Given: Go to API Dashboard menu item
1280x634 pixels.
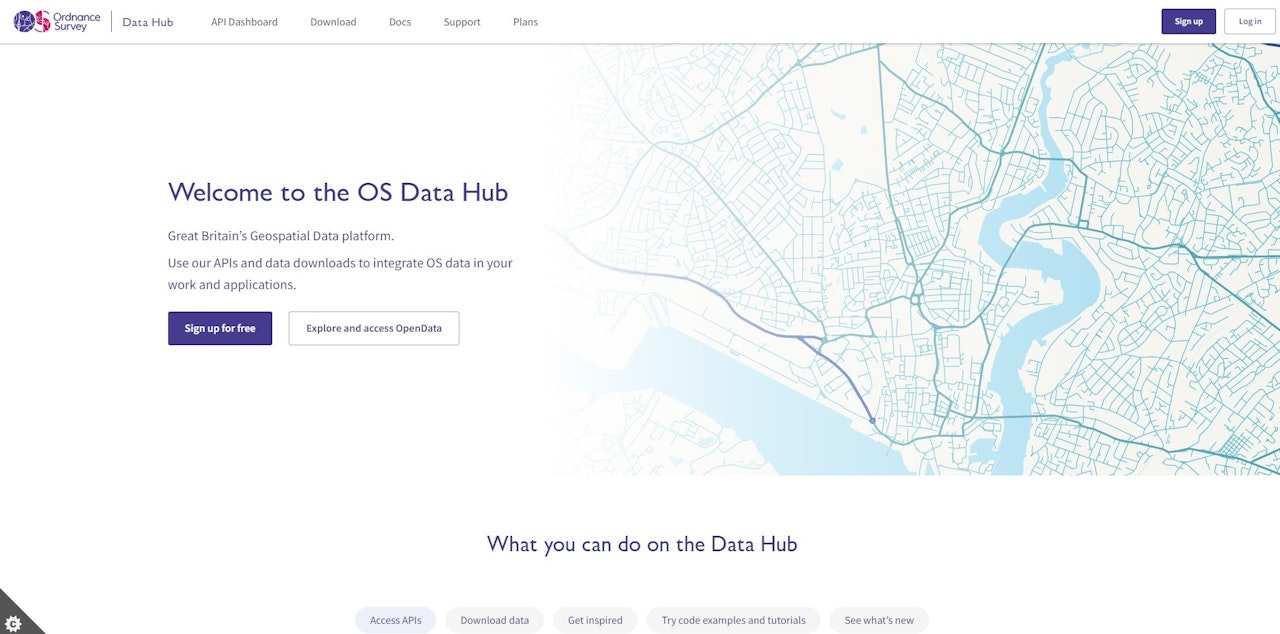Looking at the screenshot, I should tap(244, 22).
